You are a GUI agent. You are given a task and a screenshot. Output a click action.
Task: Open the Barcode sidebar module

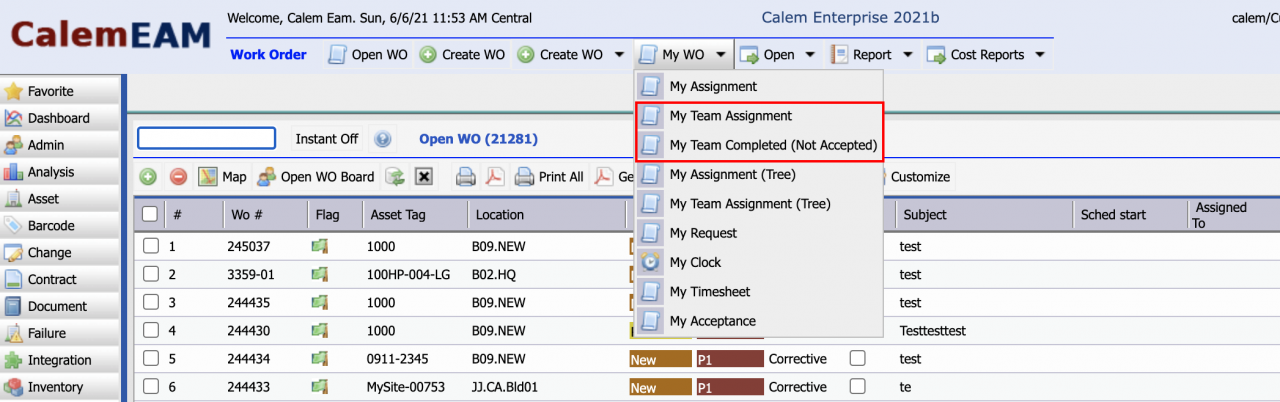[x=59, y=226]
